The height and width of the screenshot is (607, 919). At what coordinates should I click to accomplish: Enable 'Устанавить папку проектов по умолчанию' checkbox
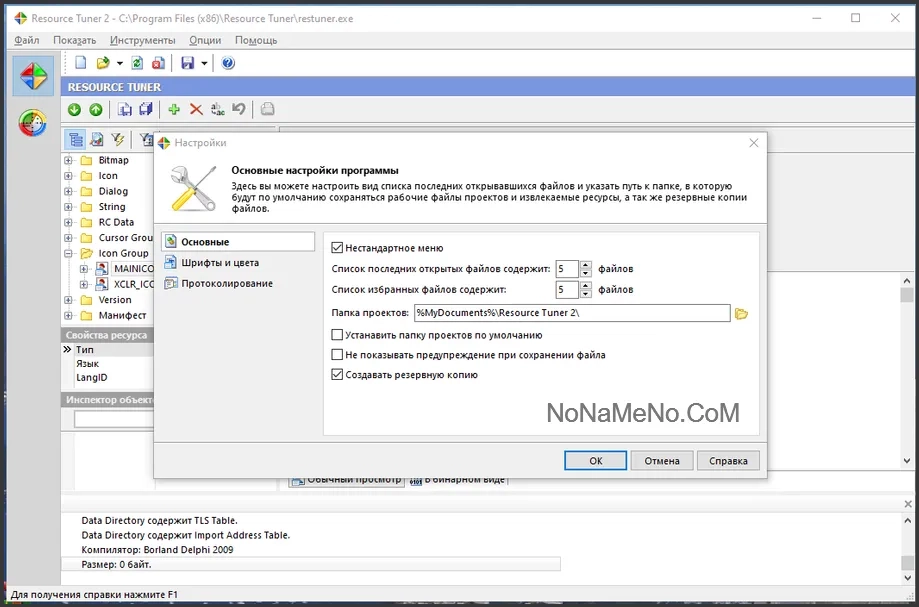337,335
